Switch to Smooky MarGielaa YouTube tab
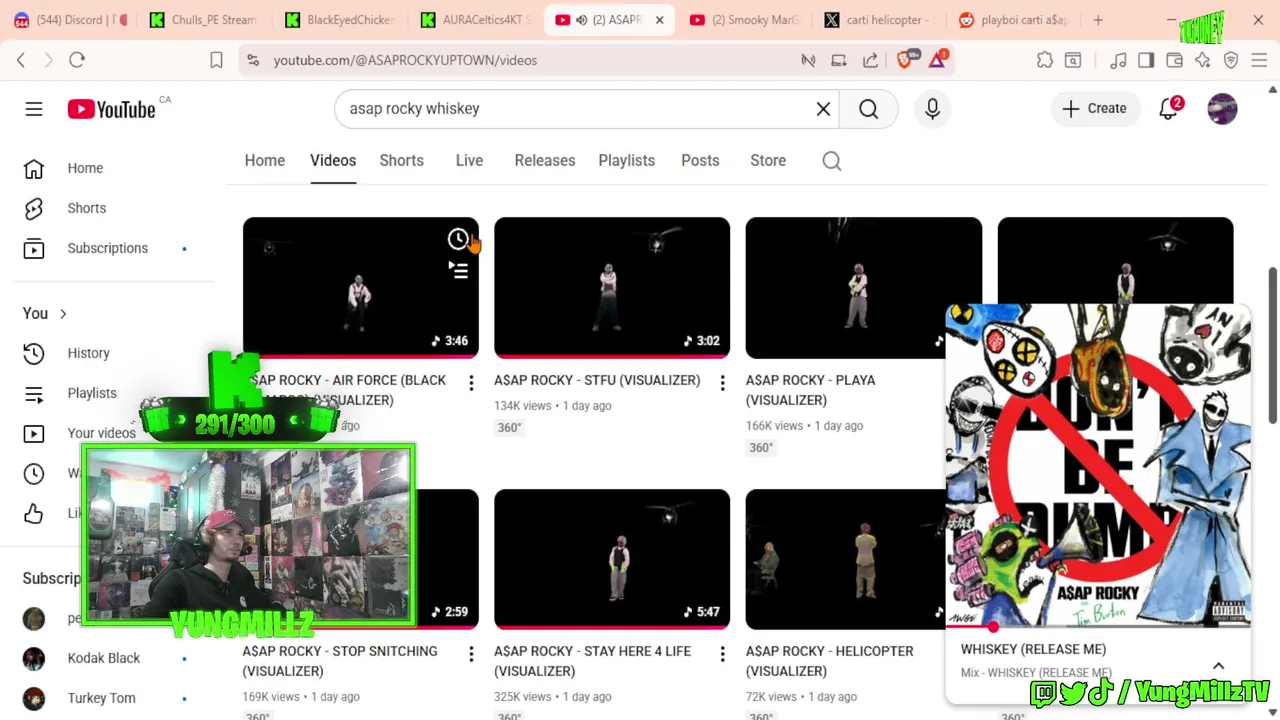1280x720 pixels. pos(745,20)
